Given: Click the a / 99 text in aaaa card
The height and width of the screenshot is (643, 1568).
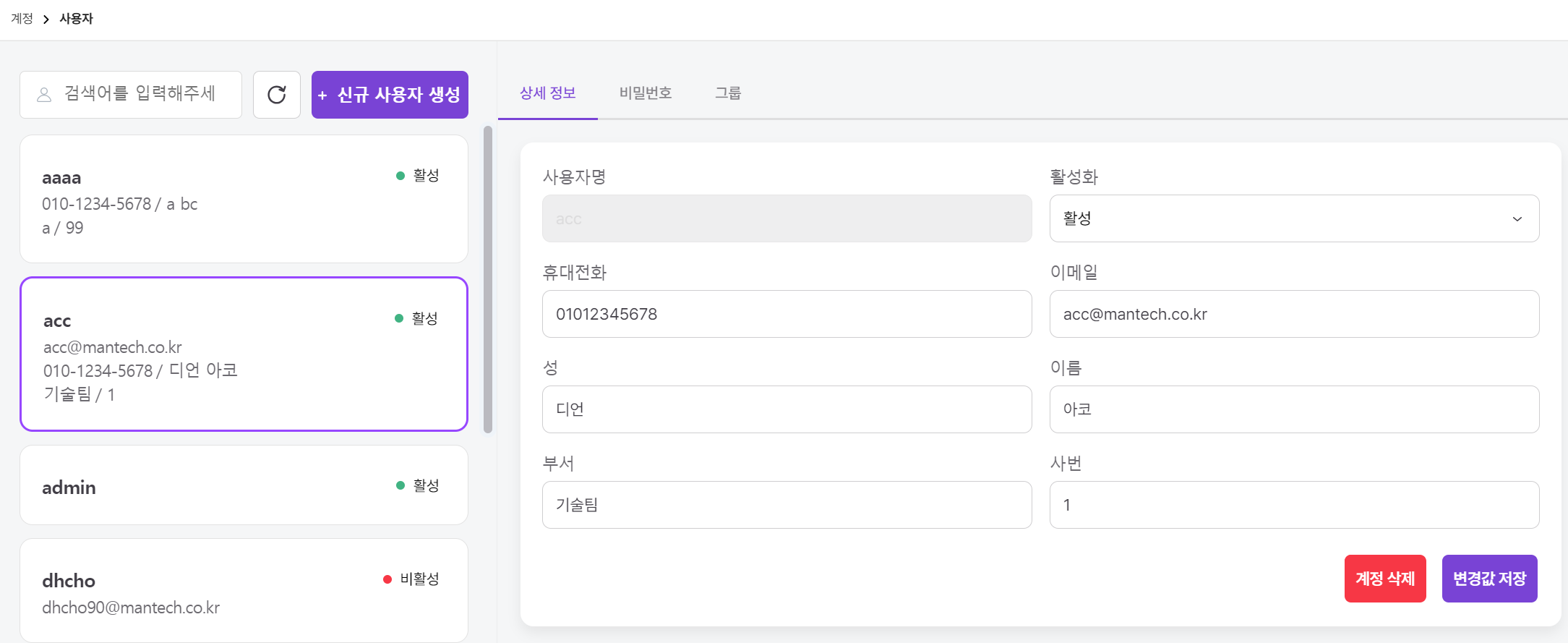Looking at the screenshot, I should 63,228.
